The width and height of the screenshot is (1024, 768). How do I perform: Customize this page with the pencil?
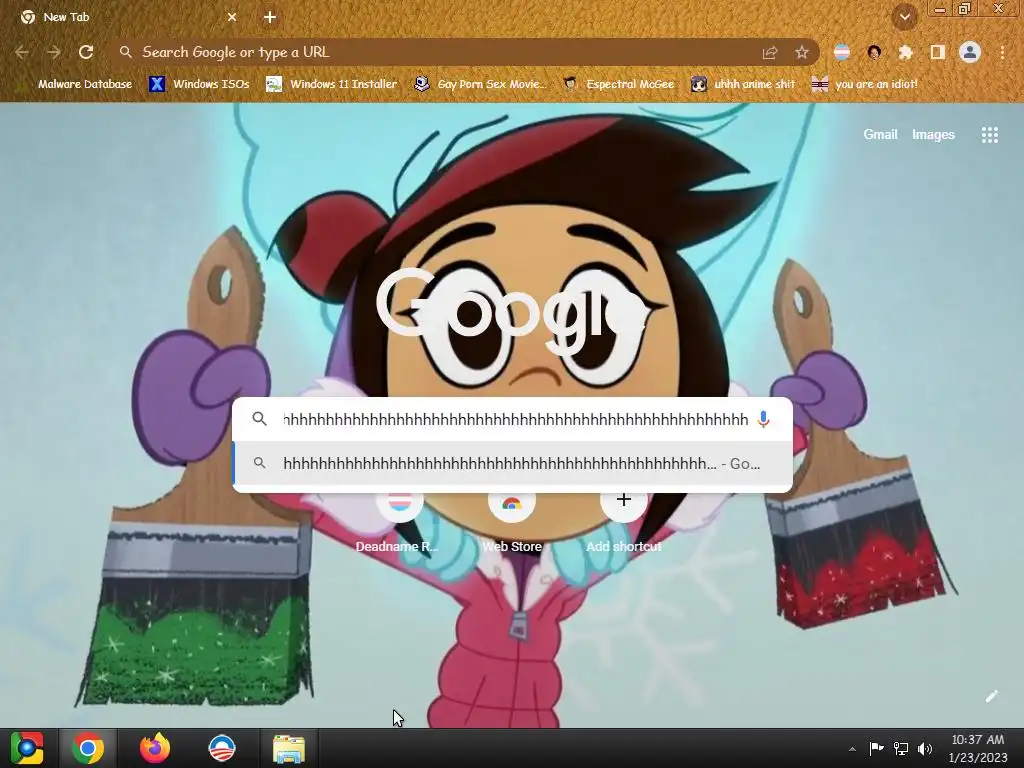click(991, 696)
